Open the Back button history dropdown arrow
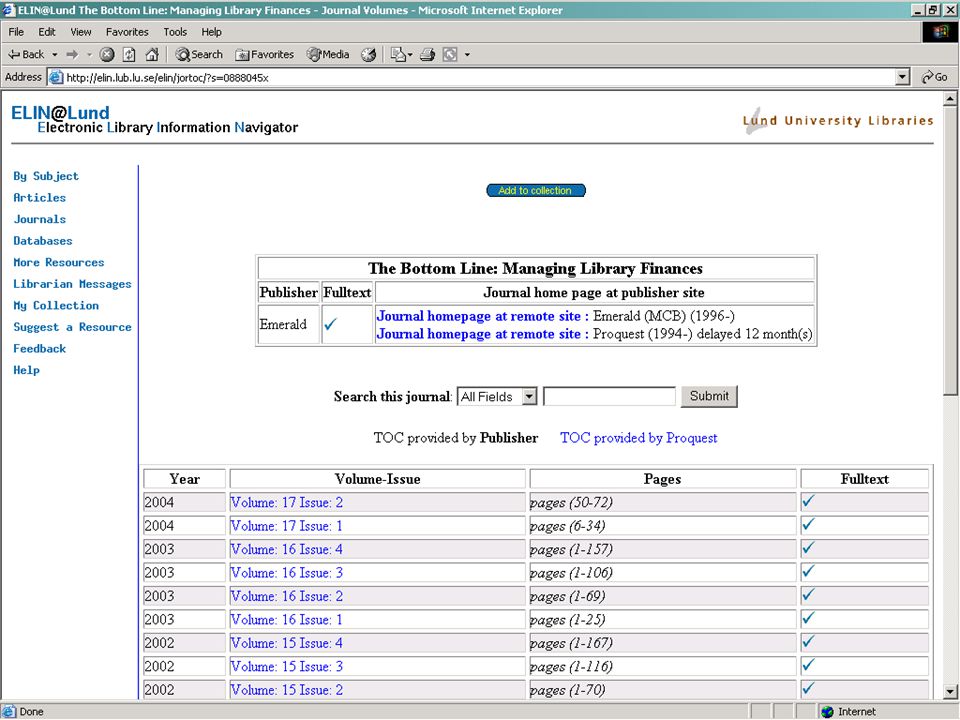This screenshot has width=960, height=720. (x=54, y=54)
